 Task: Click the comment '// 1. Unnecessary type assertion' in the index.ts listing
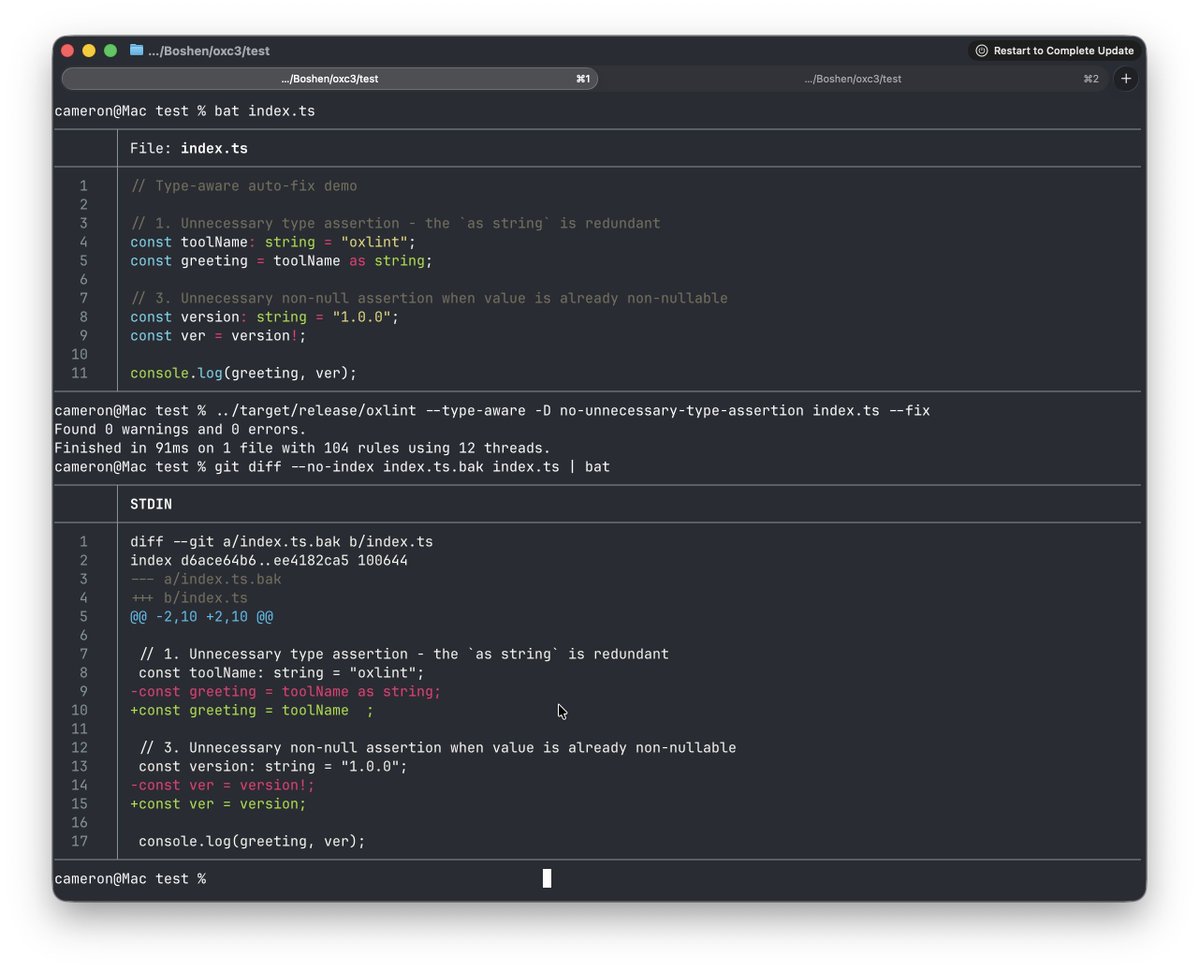[x=395, y=223]
